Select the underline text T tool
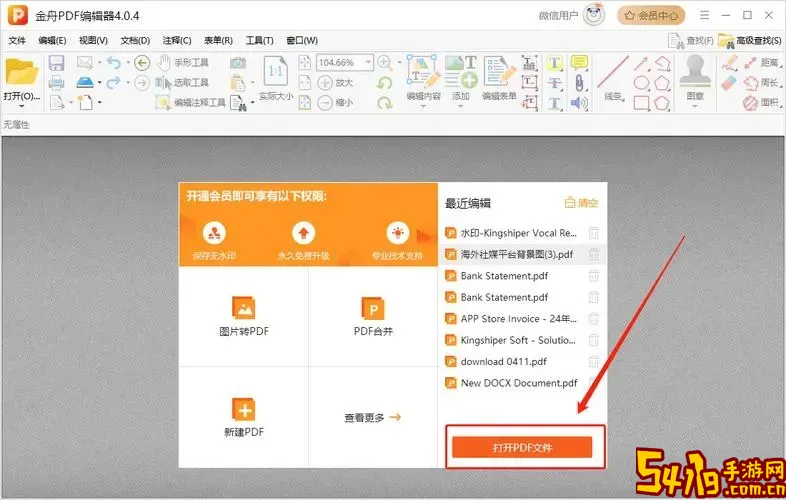Screen dimensions: 786x500 [554, 103]
